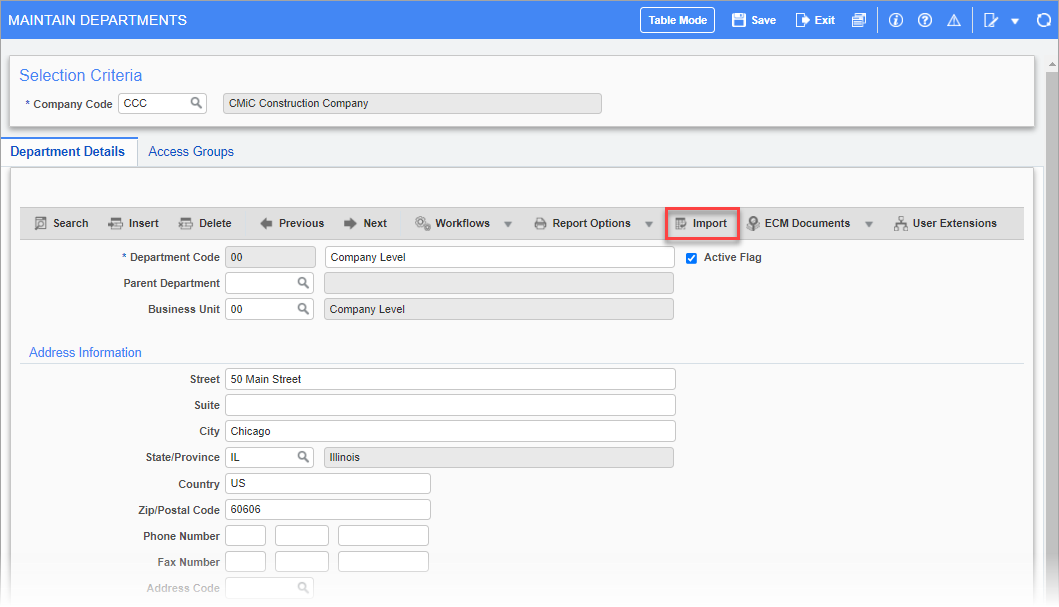Click the Save disk icon
Viewport: 1059px width, 607px height.
[738, 20]
